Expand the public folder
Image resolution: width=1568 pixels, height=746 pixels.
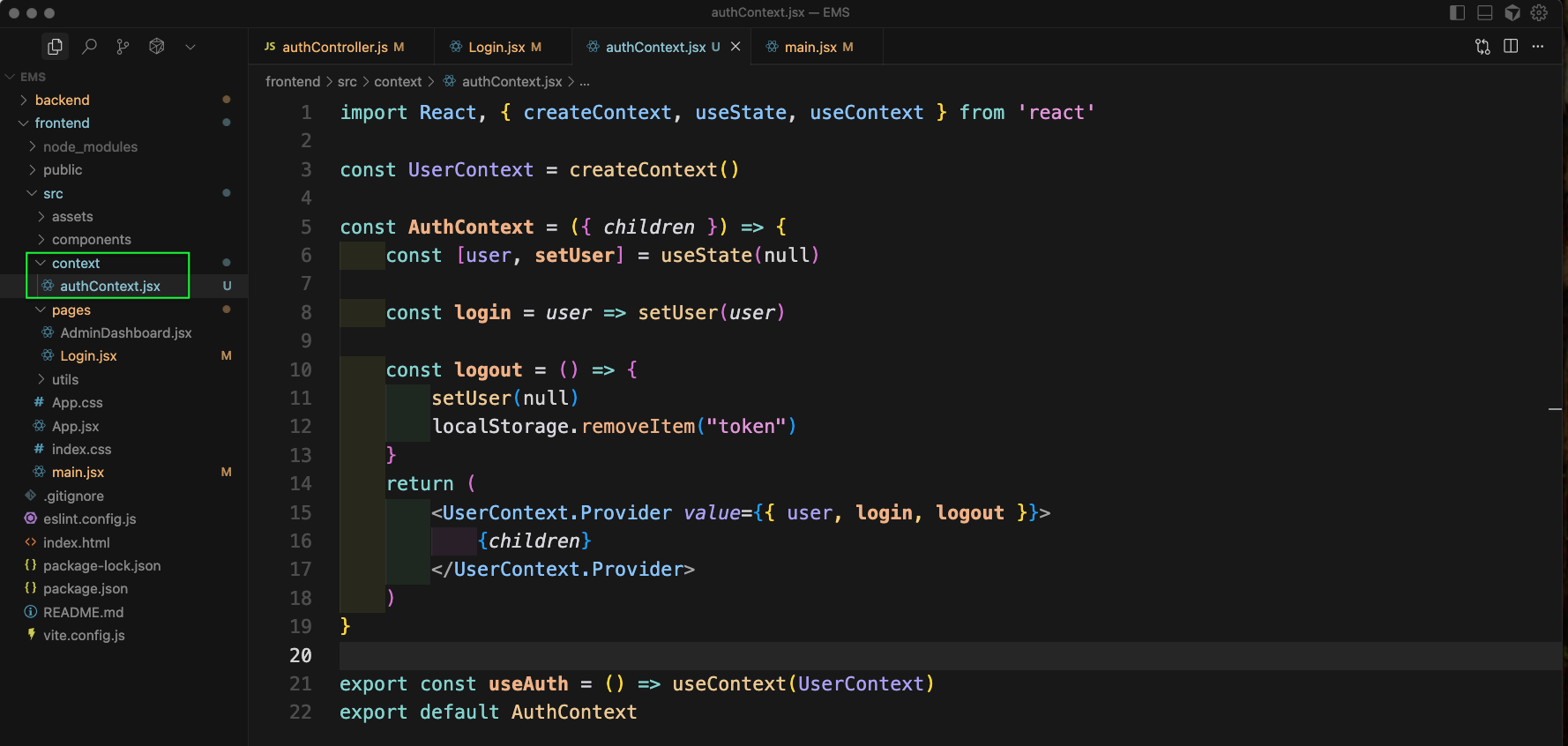pos(33,169)
